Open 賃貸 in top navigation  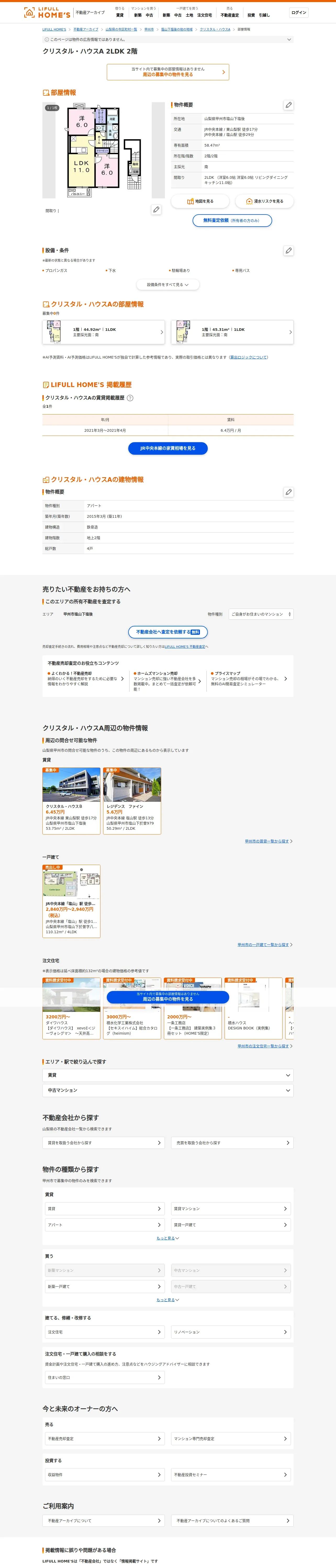point(120,15)
